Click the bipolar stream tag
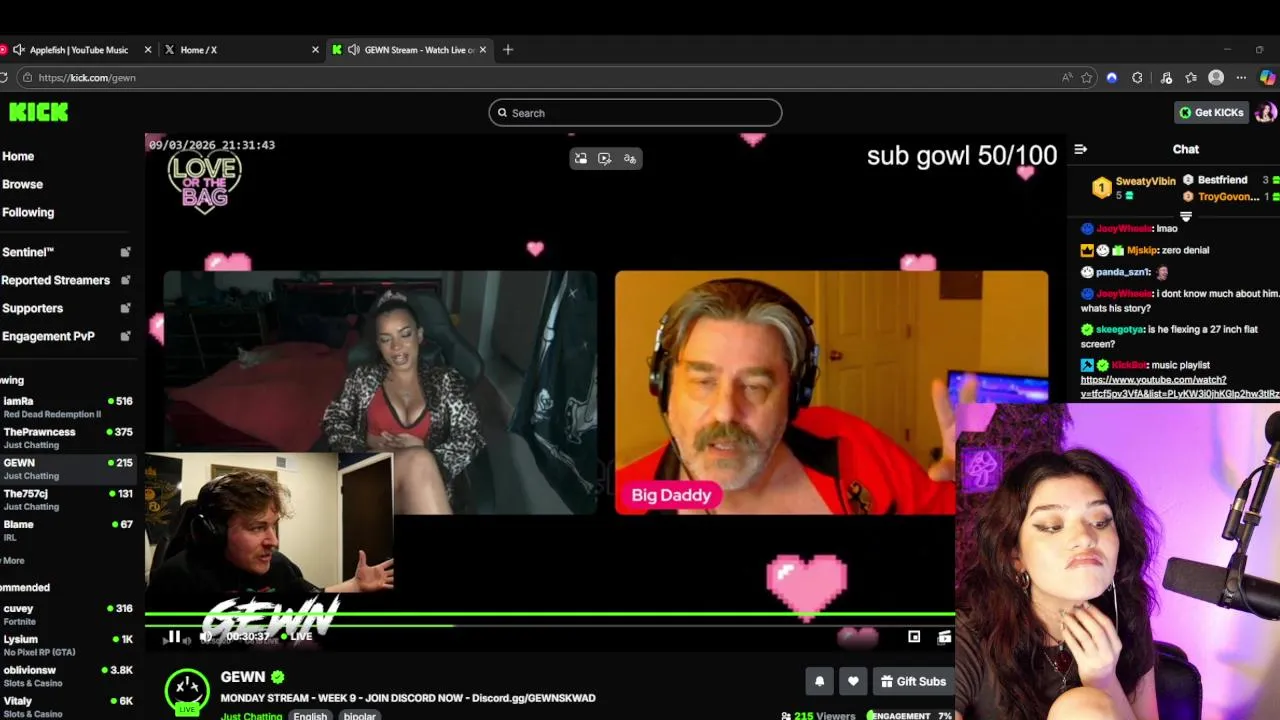This screenshot has width=1280, height=720. click(360, 715)
